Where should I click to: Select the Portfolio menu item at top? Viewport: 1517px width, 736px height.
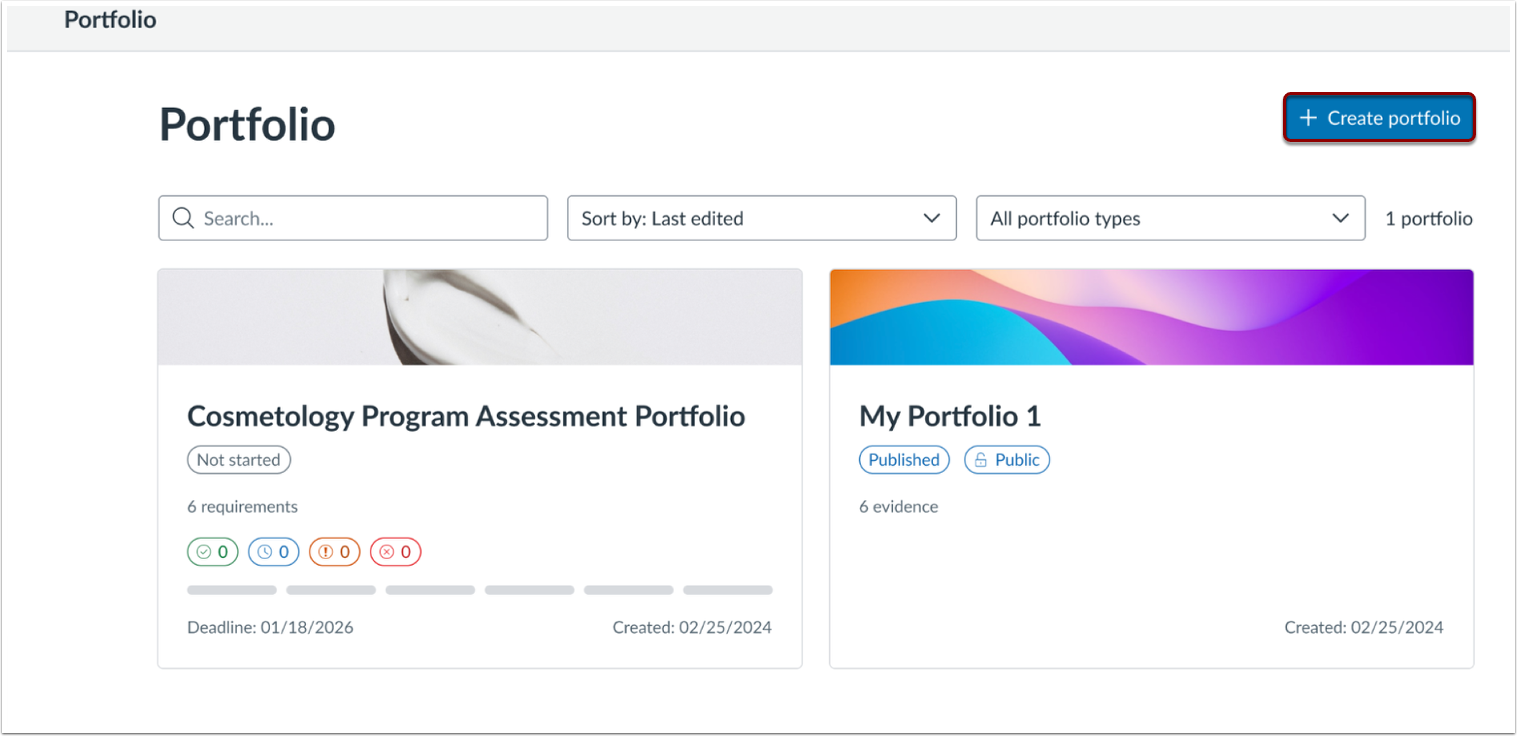[x=110, y=19]
